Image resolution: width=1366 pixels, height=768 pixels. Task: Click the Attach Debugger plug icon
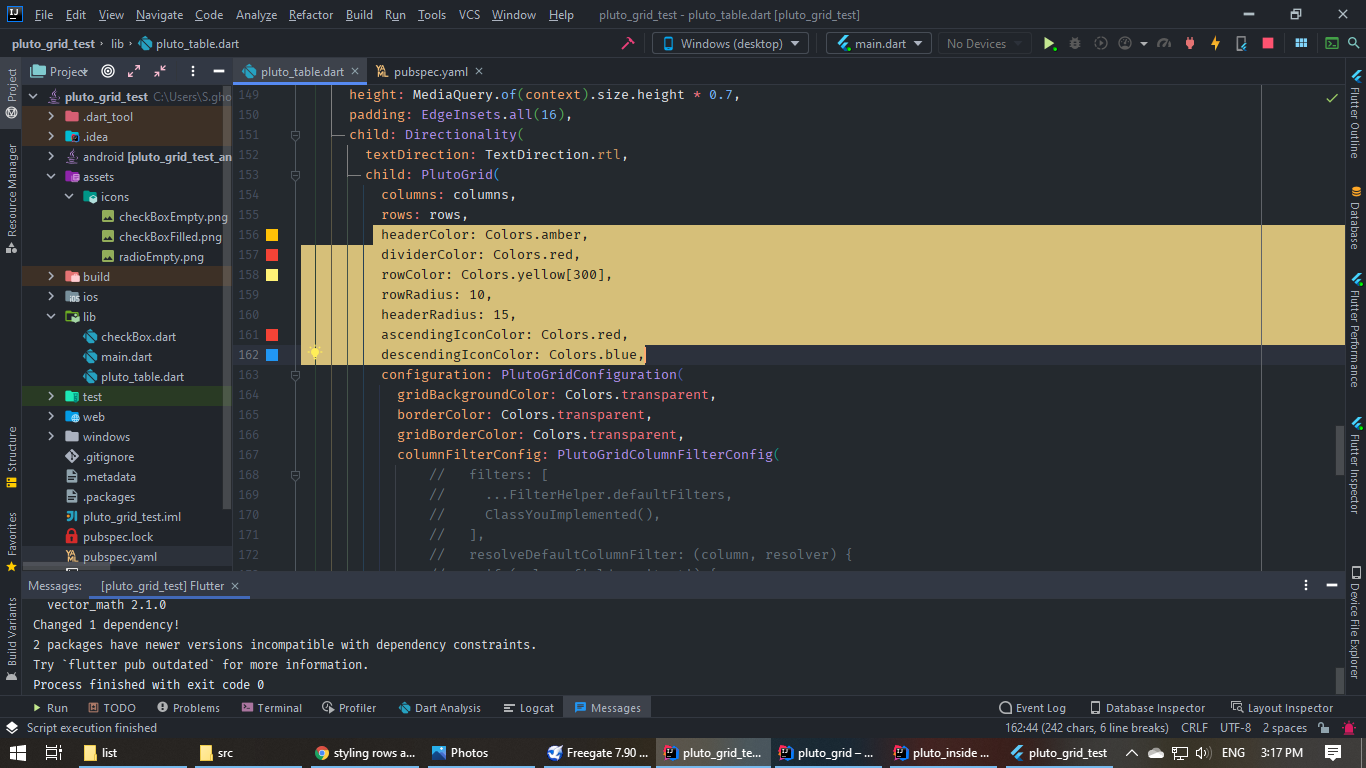pyautogui.click(x=1190, y=43)
